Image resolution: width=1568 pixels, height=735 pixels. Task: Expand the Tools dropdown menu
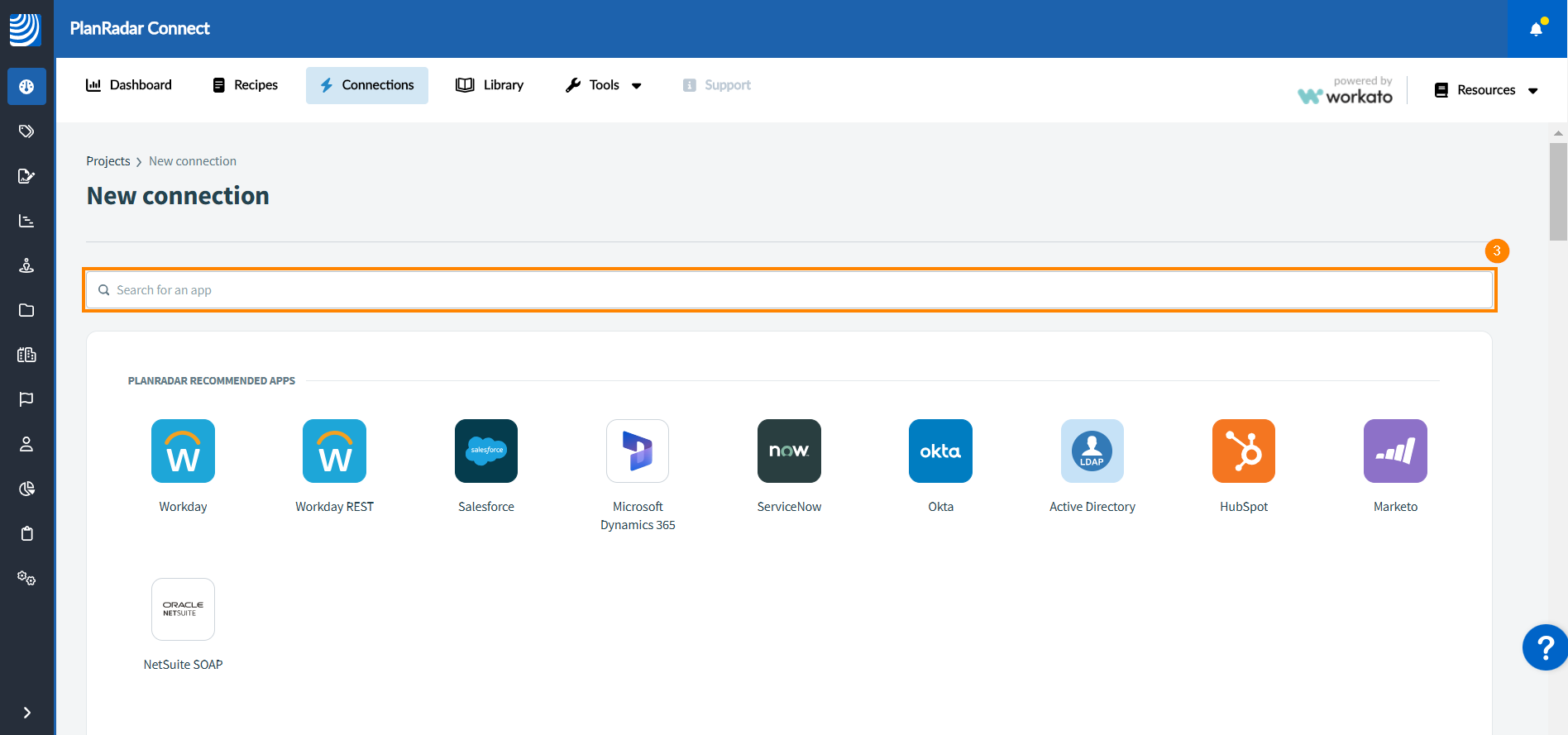604,85
